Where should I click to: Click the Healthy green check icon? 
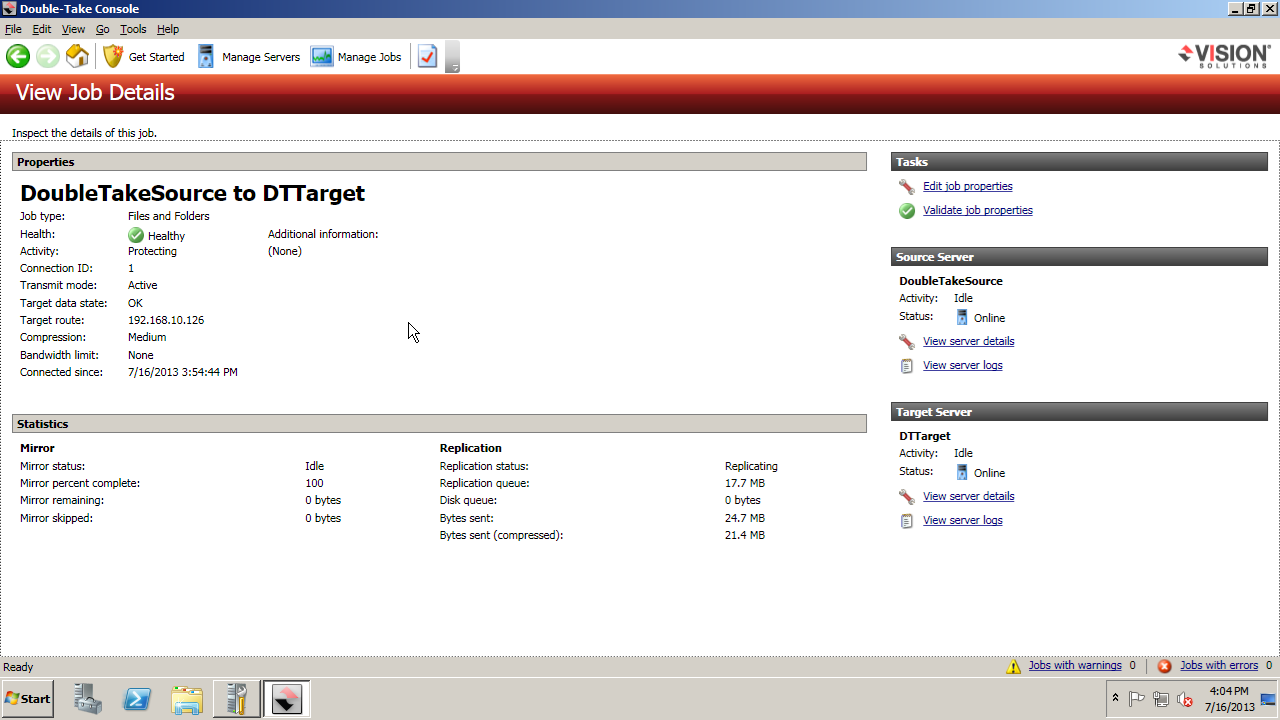136,235
